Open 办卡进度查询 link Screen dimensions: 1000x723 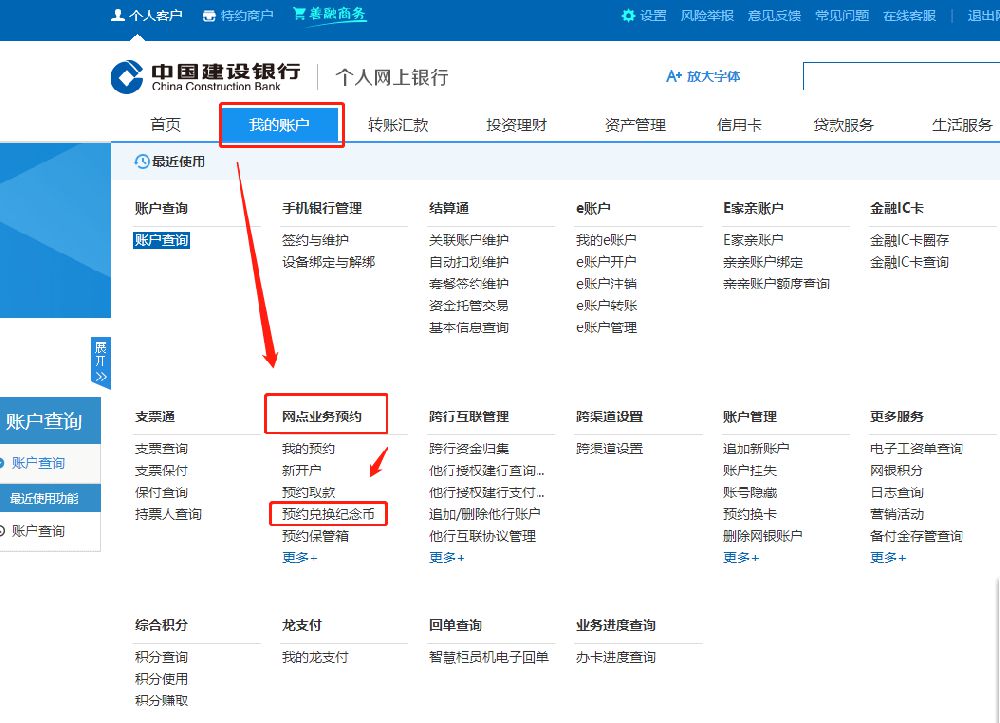point(615,657)
